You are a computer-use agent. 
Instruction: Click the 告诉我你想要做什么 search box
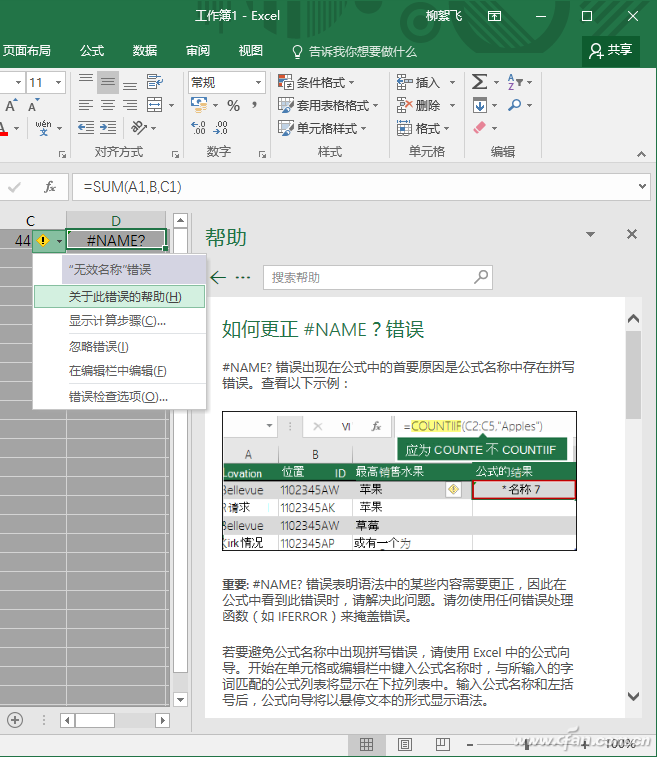354,52
